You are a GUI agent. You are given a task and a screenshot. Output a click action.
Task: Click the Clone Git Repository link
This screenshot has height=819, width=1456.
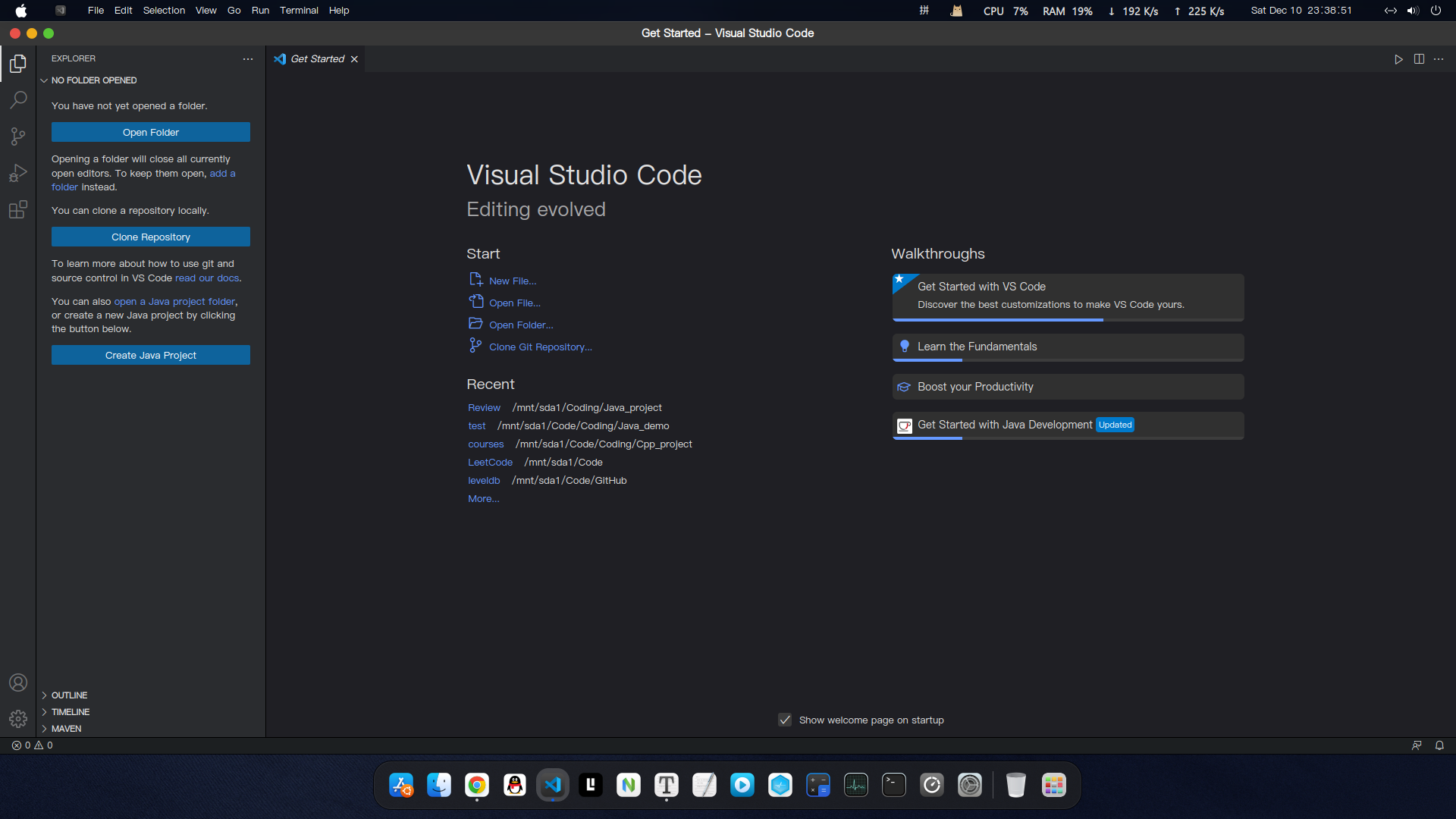pos(540,347)
